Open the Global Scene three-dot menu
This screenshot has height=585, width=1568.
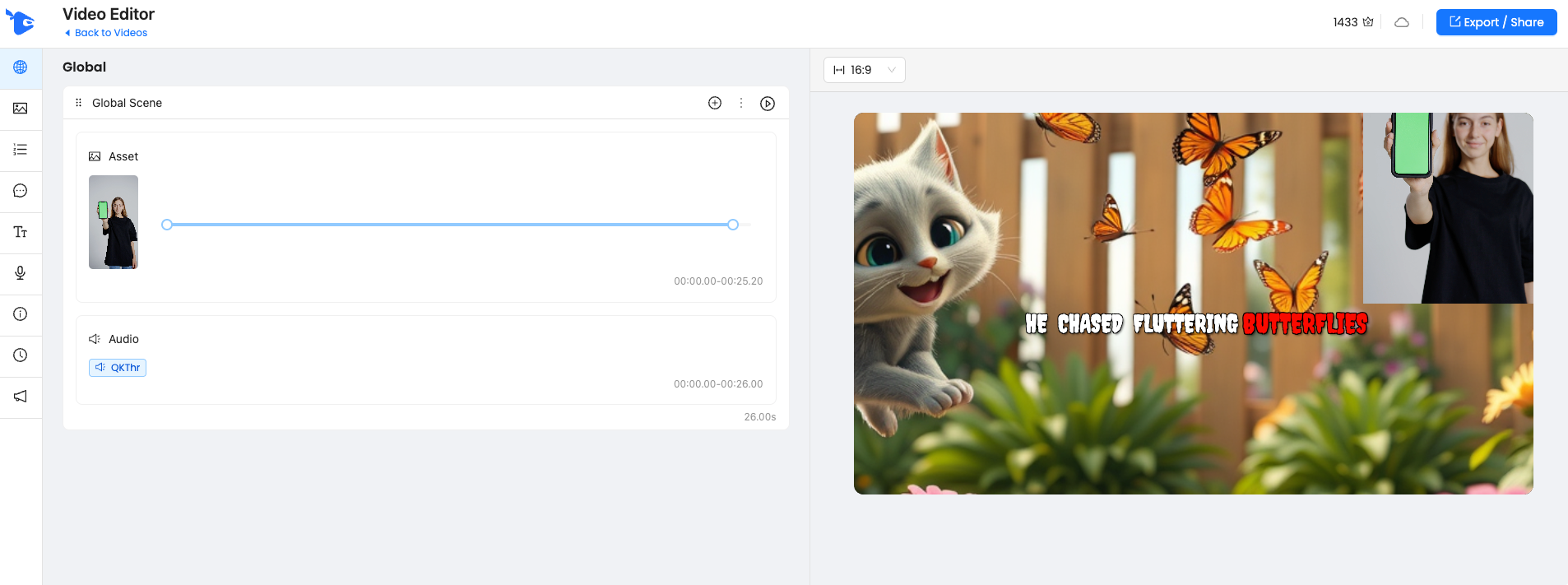pyautogui.click(x=741, y=103)
